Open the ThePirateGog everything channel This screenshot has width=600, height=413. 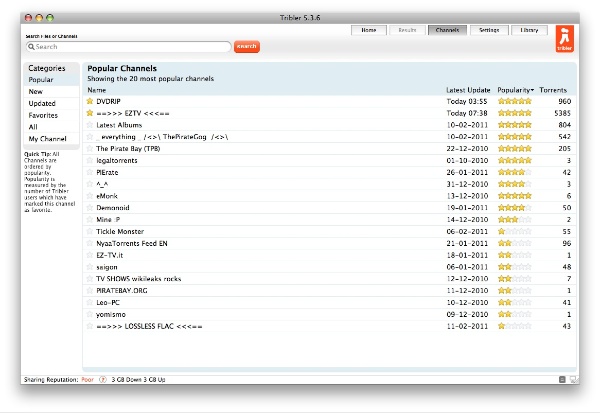coord(162,137)
